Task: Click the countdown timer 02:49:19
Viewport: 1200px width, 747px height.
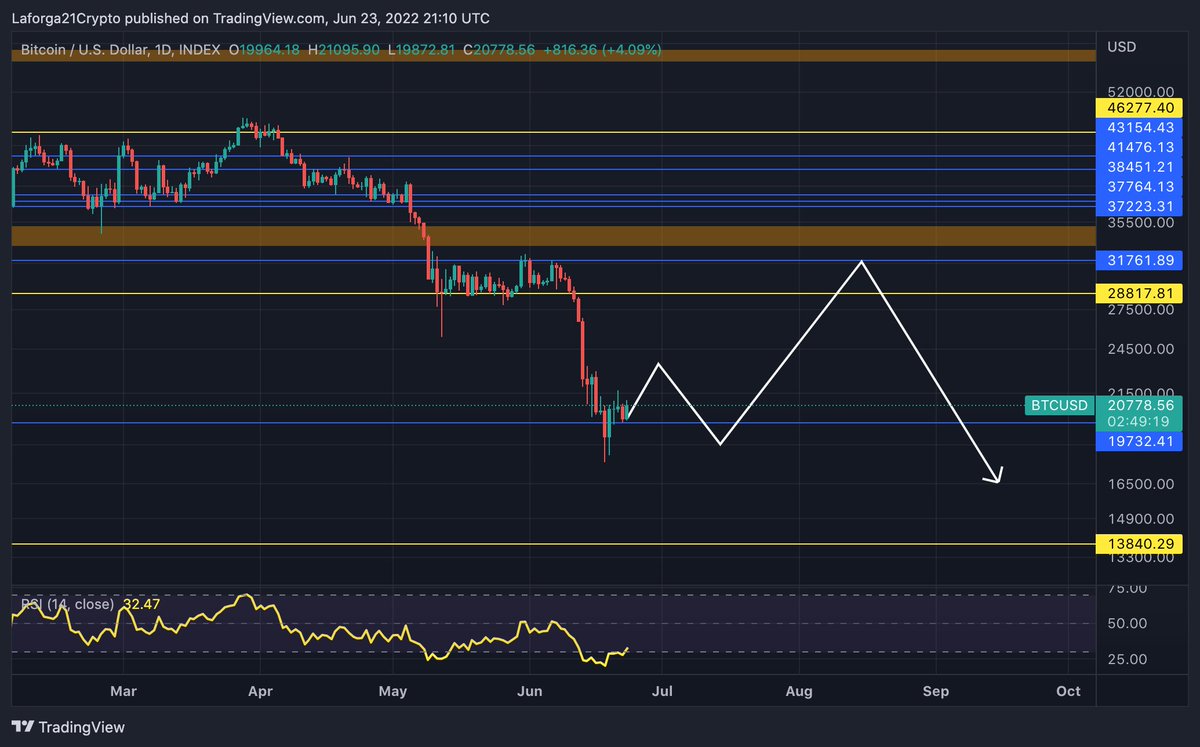Action: point(1139,422)
